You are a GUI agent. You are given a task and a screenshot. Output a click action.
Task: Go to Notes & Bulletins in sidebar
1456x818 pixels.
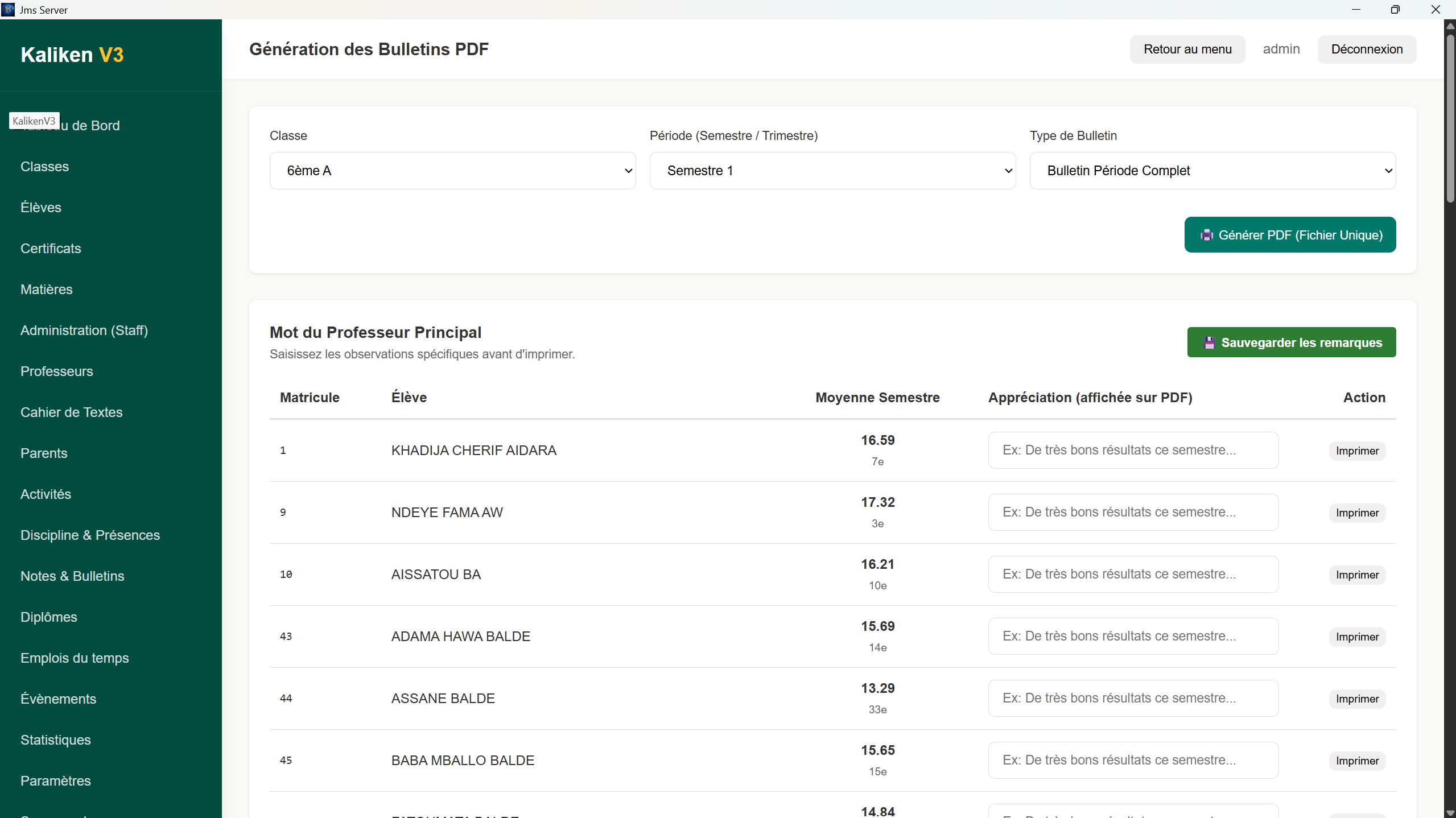72,576
